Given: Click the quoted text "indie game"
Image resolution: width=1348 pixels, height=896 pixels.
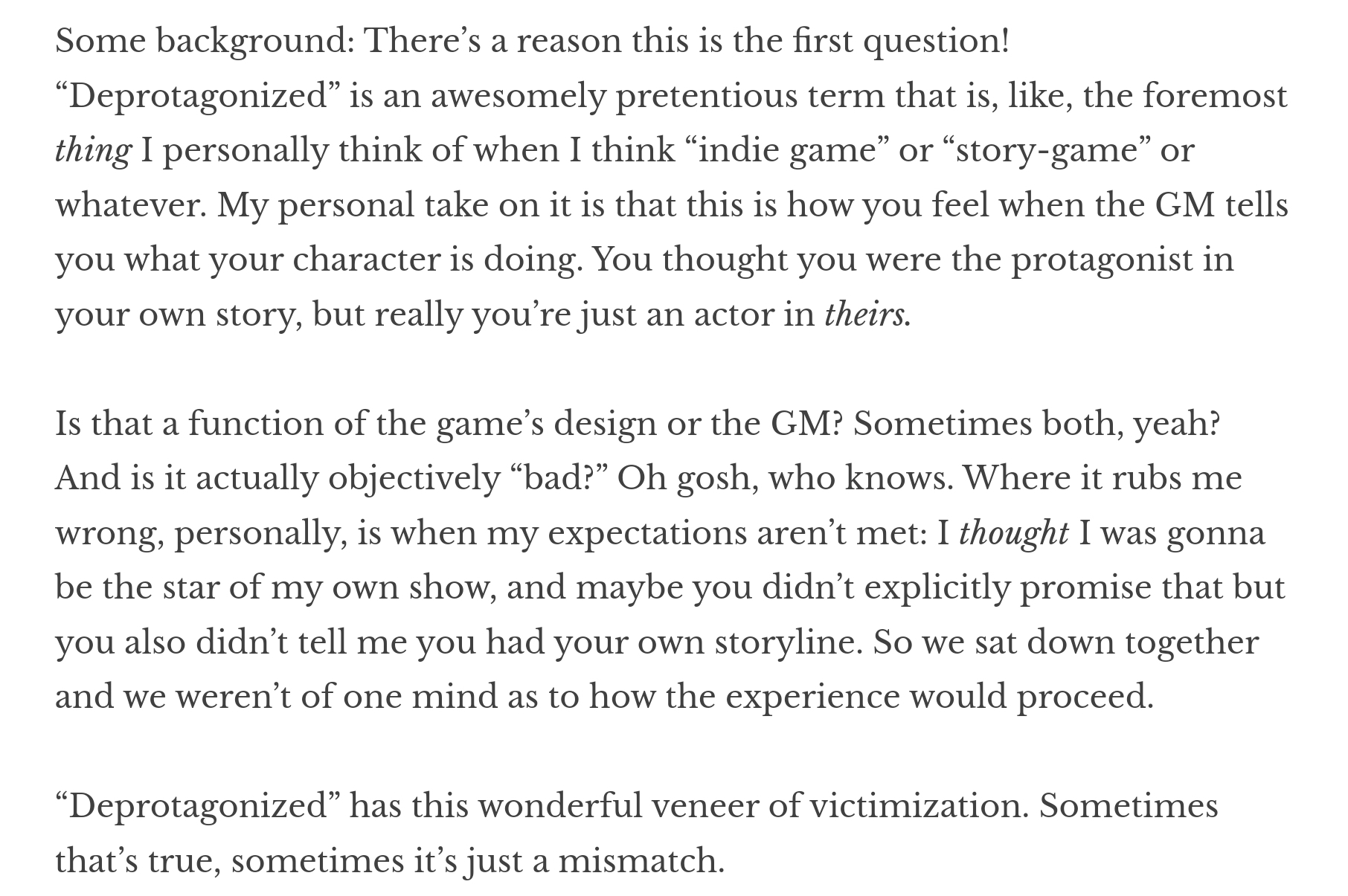Looking at the screenshot, I should [x=787, y=151].
